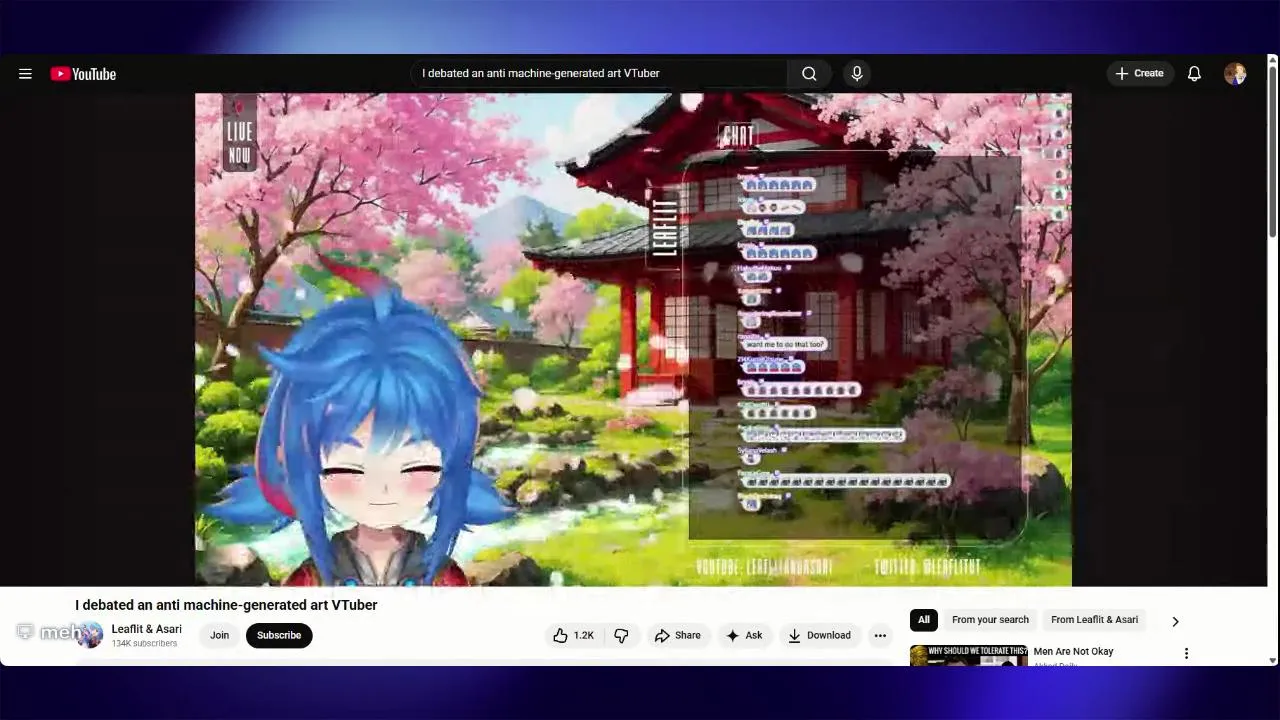
Task: Select the From your search chip
Action: 990,620
